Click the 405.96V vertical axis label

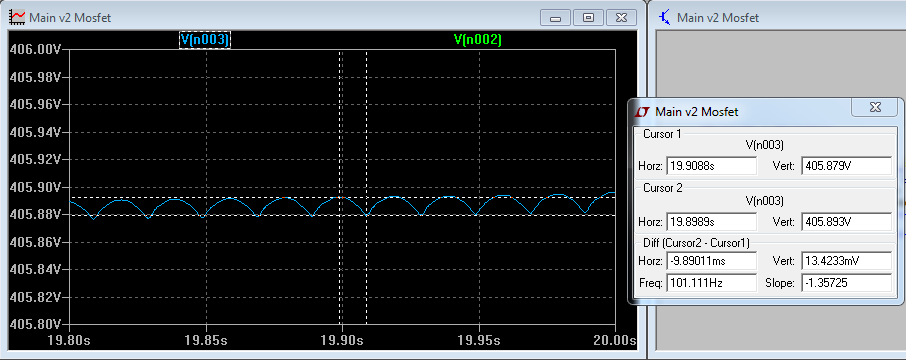(x=36, y=105)
